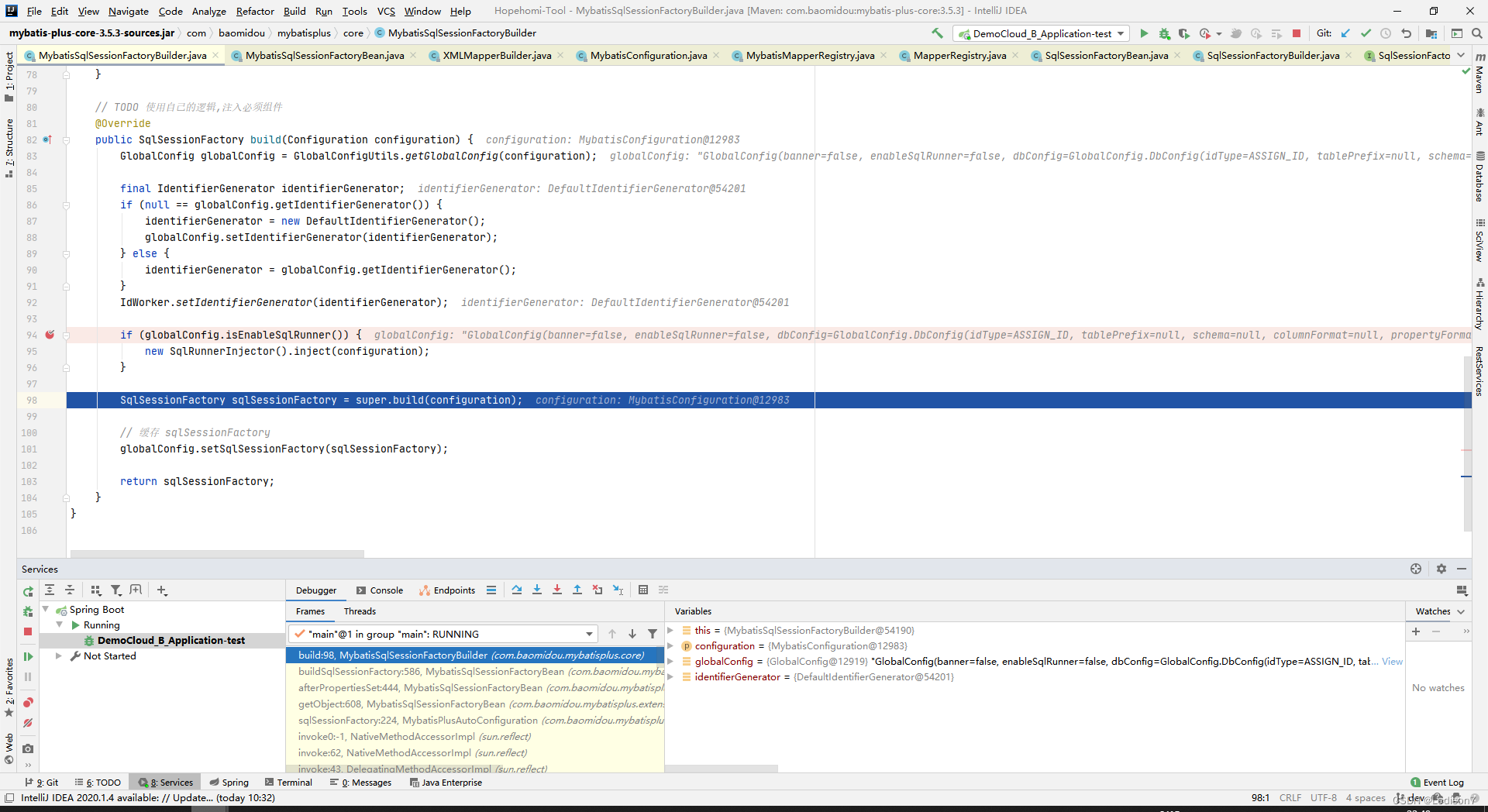Open Search Everywhere magnifier icon
Viewport: 1488px width, 812px height.
coord(1477,33)
